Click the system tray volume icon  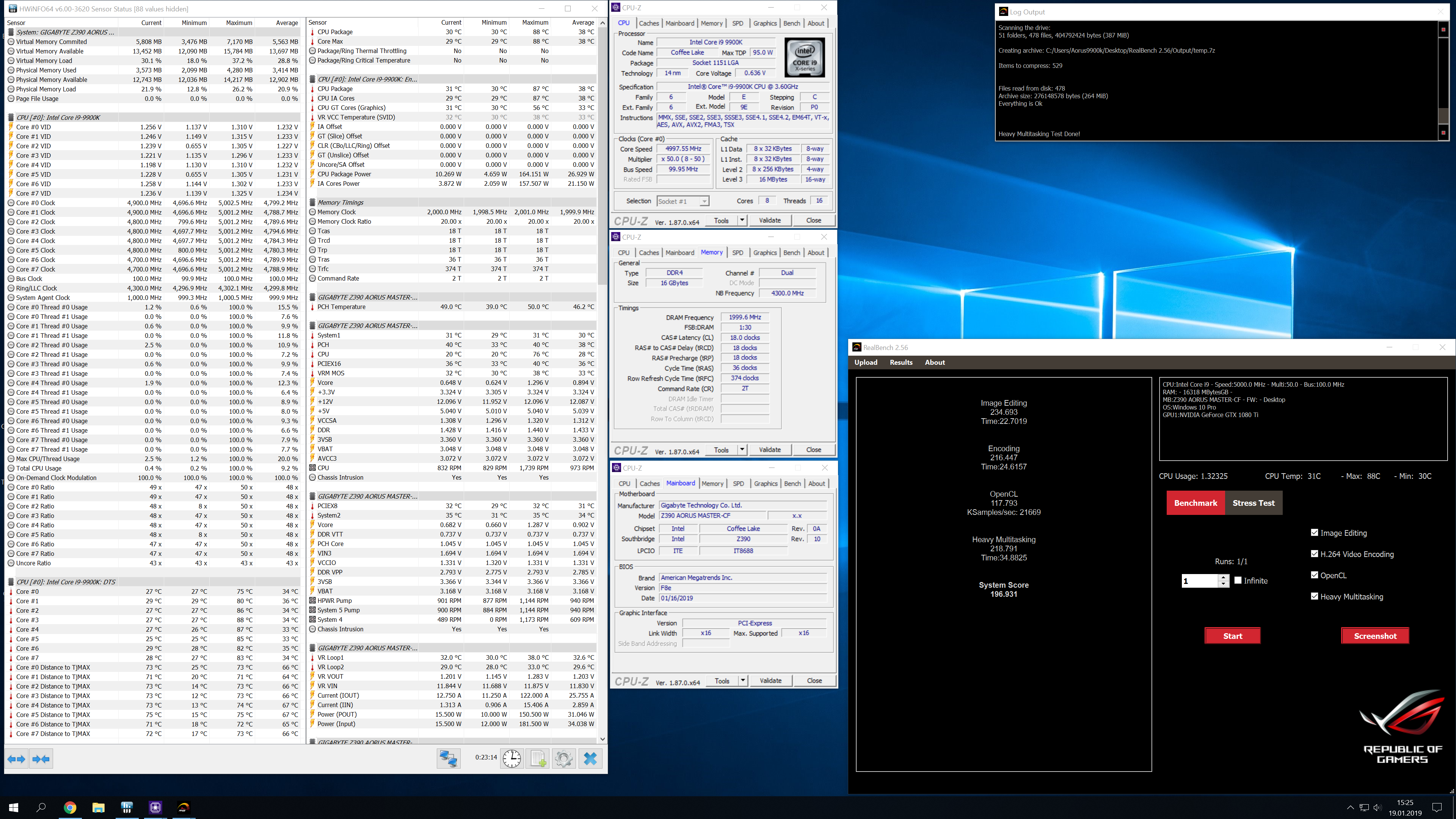pos(1377,807)
